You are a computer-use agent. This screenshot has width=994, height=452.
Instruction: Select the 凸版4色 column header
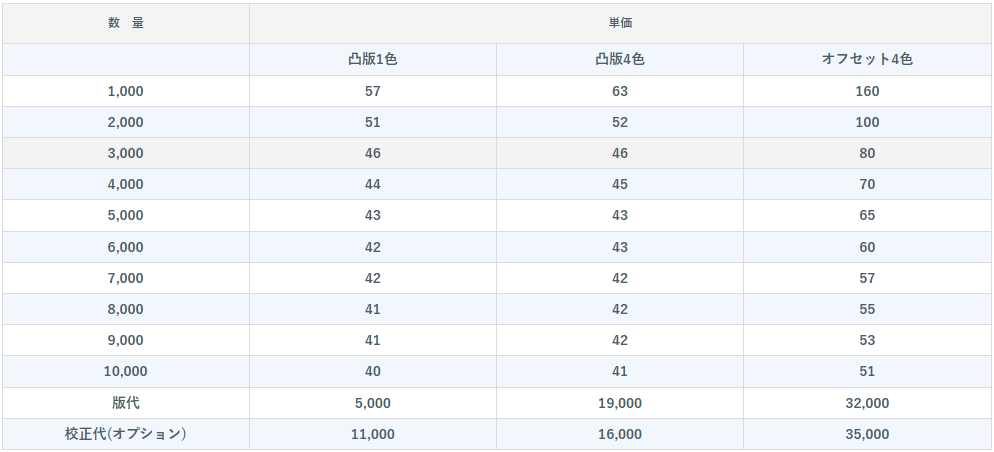tap(620, 60)
